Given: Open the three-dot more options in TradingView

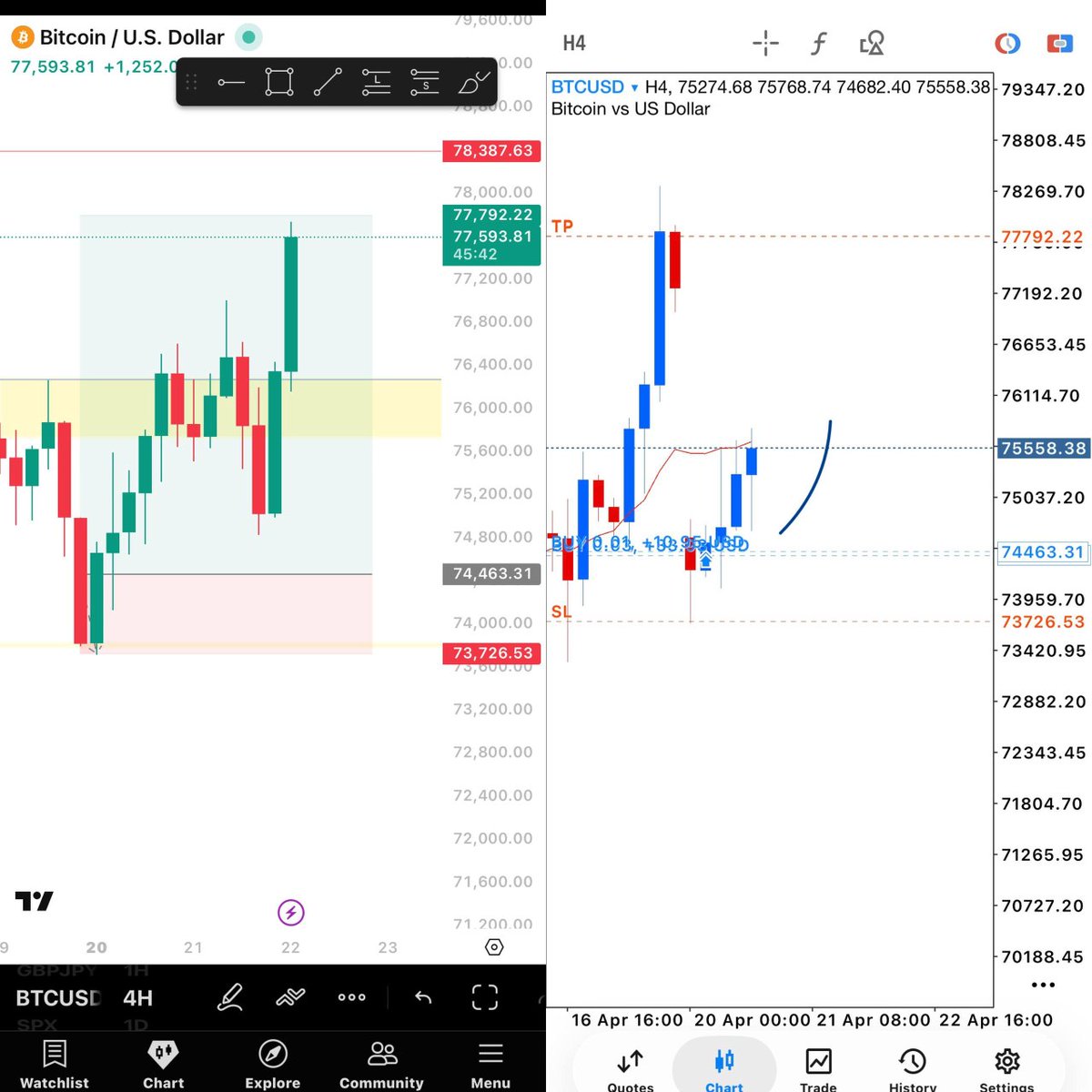Looking at the screenshot, I should [x=352, y=997].
